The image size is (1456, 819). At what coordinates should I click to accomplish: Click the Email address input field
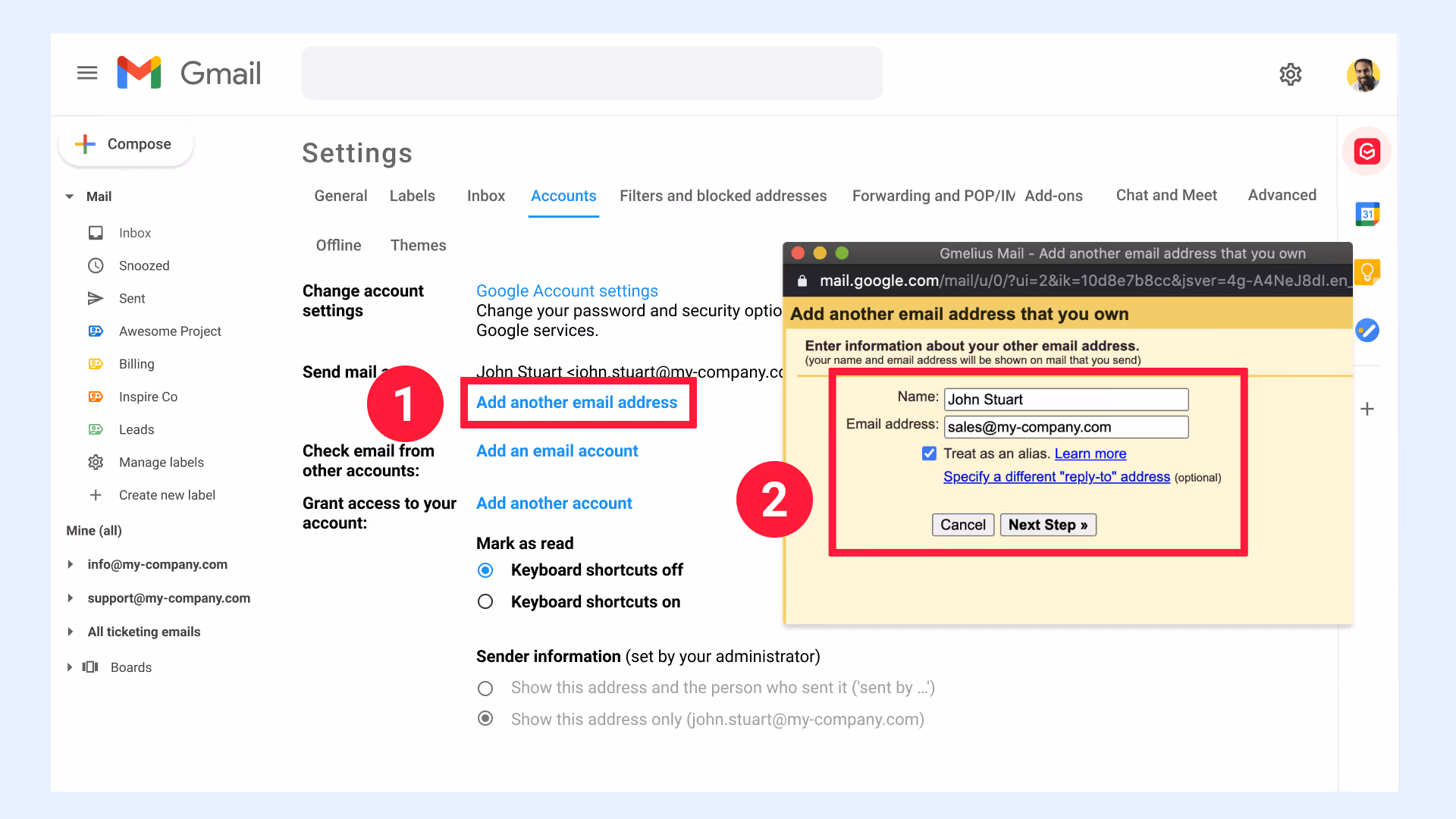[1066, 427]
